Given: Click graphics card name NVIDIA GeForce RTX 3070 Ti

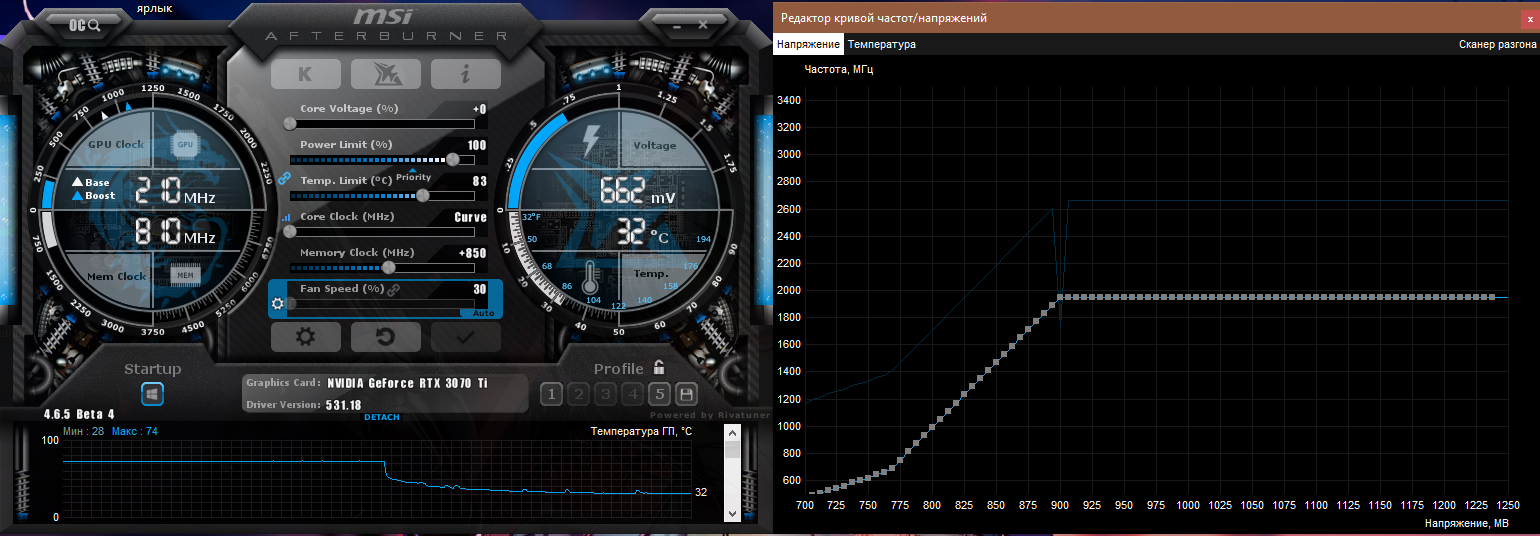Looking at the screenshot, I should [x=408, y=382].
